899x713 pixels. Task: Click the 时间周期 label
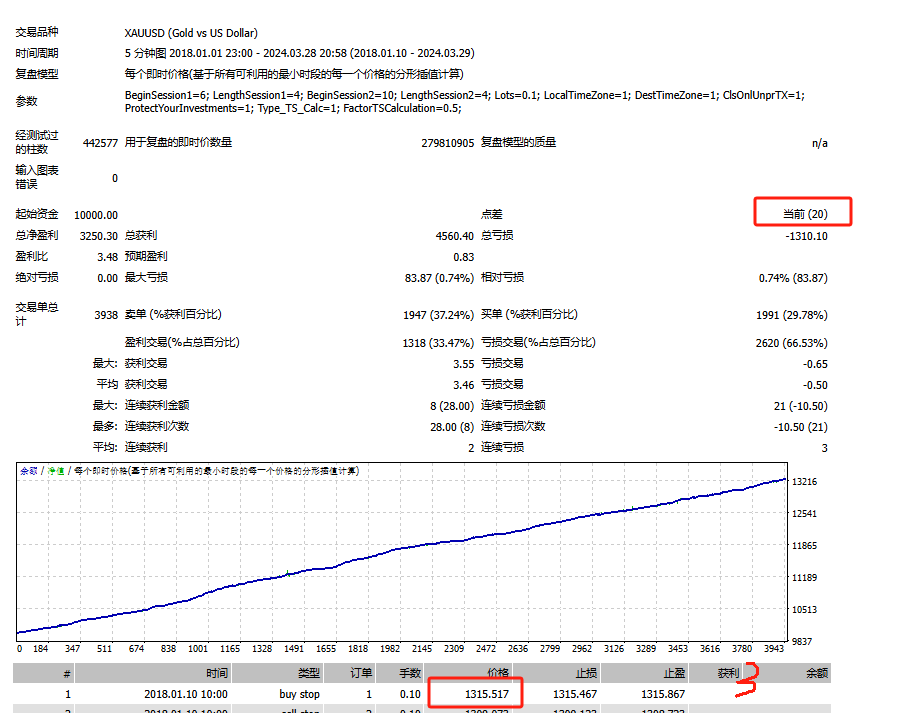37,53
